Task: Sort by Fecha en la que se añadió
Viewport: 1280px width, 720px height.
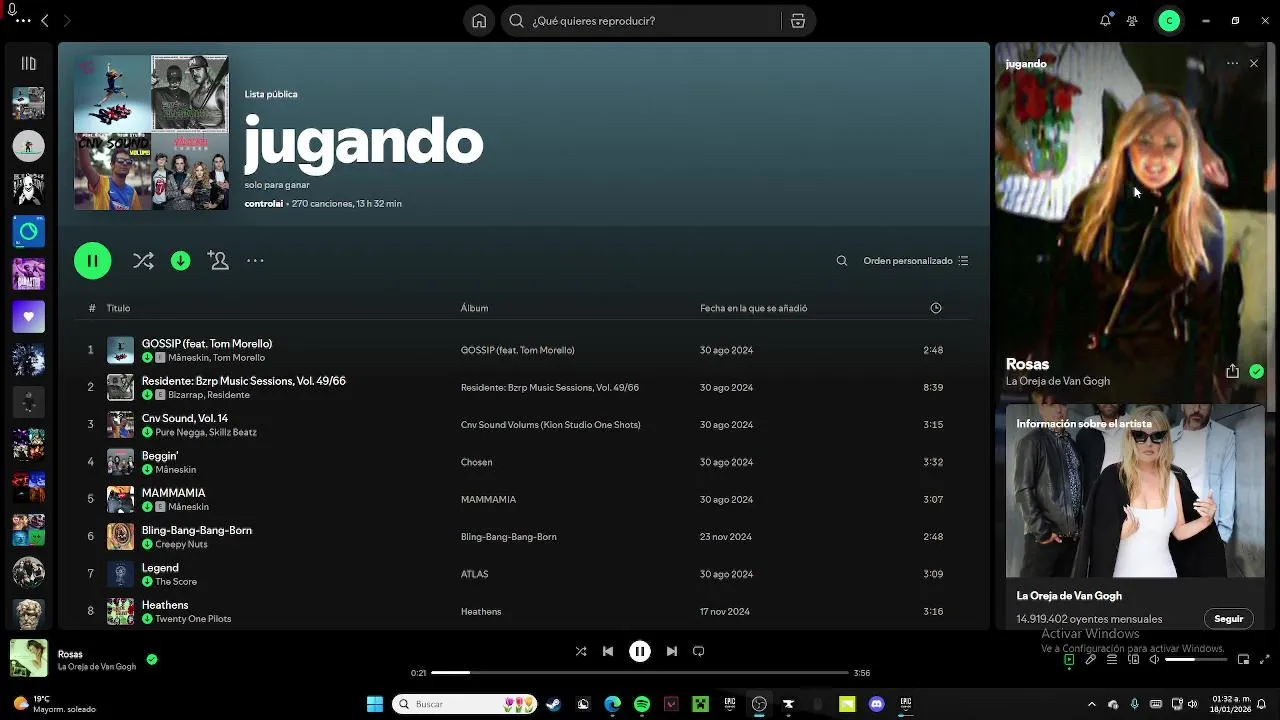Action: [753, 308]
